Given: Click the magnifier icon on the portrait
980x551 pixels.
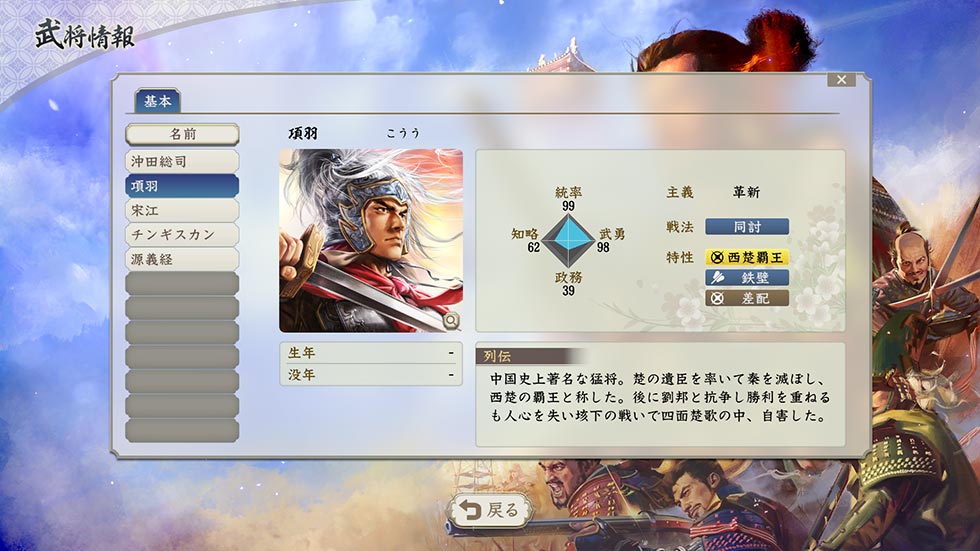Looking at the screenshot, I should pyautogui.click(x=451, y=320).
